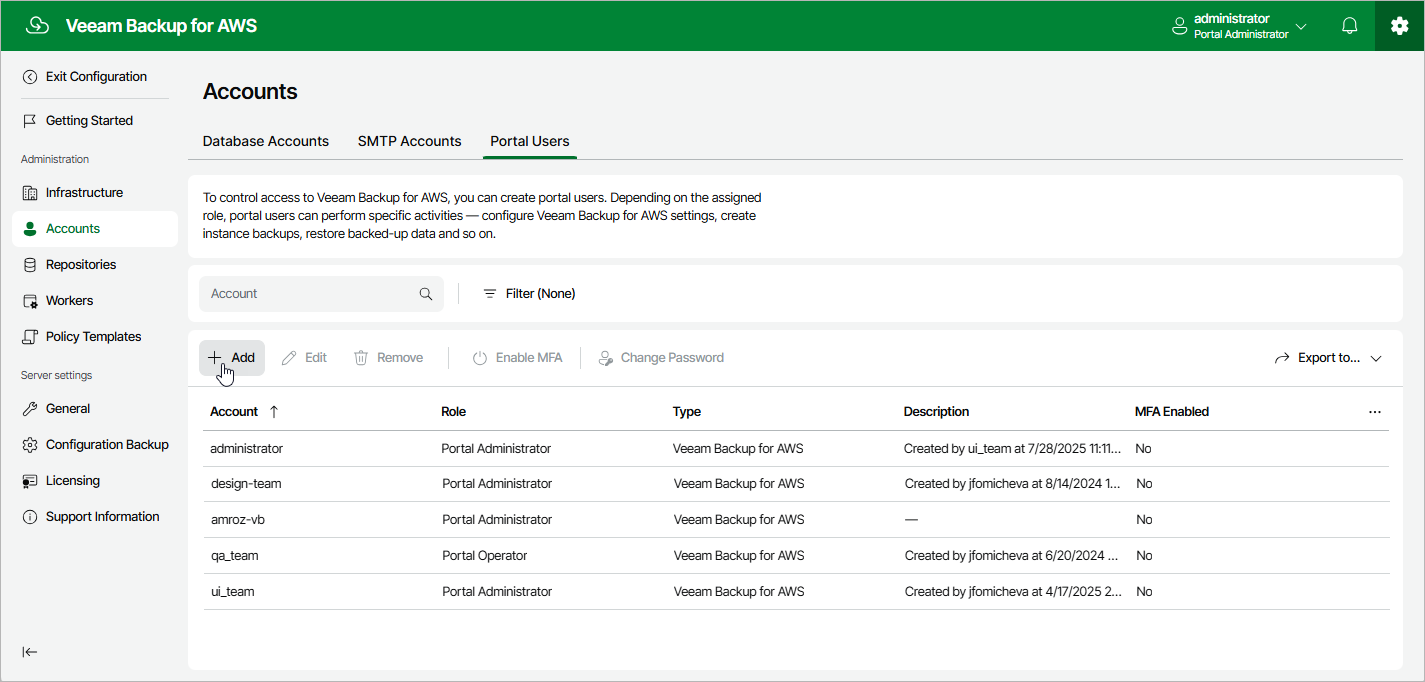Switch to SMTP Accounts tab
The image size is (1425, 682).
[x=410, y=141]
